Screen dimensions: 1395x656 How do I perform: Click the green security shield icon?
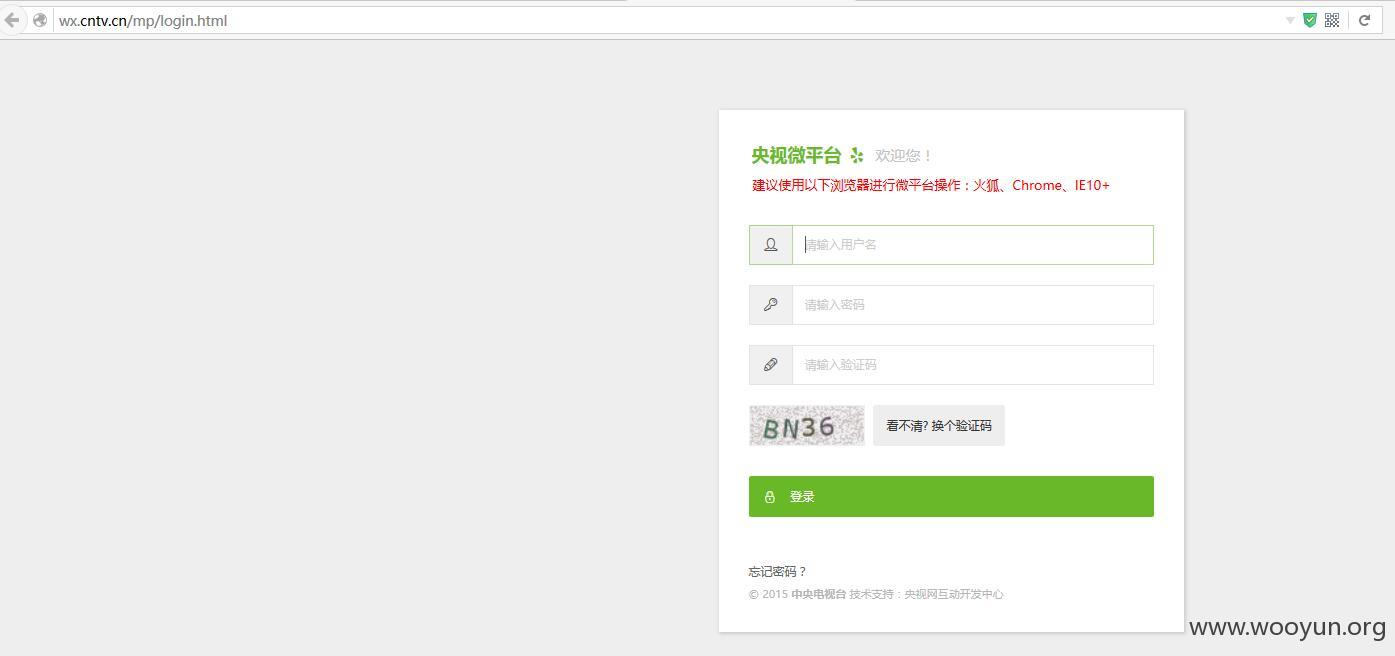(1310, 20)
